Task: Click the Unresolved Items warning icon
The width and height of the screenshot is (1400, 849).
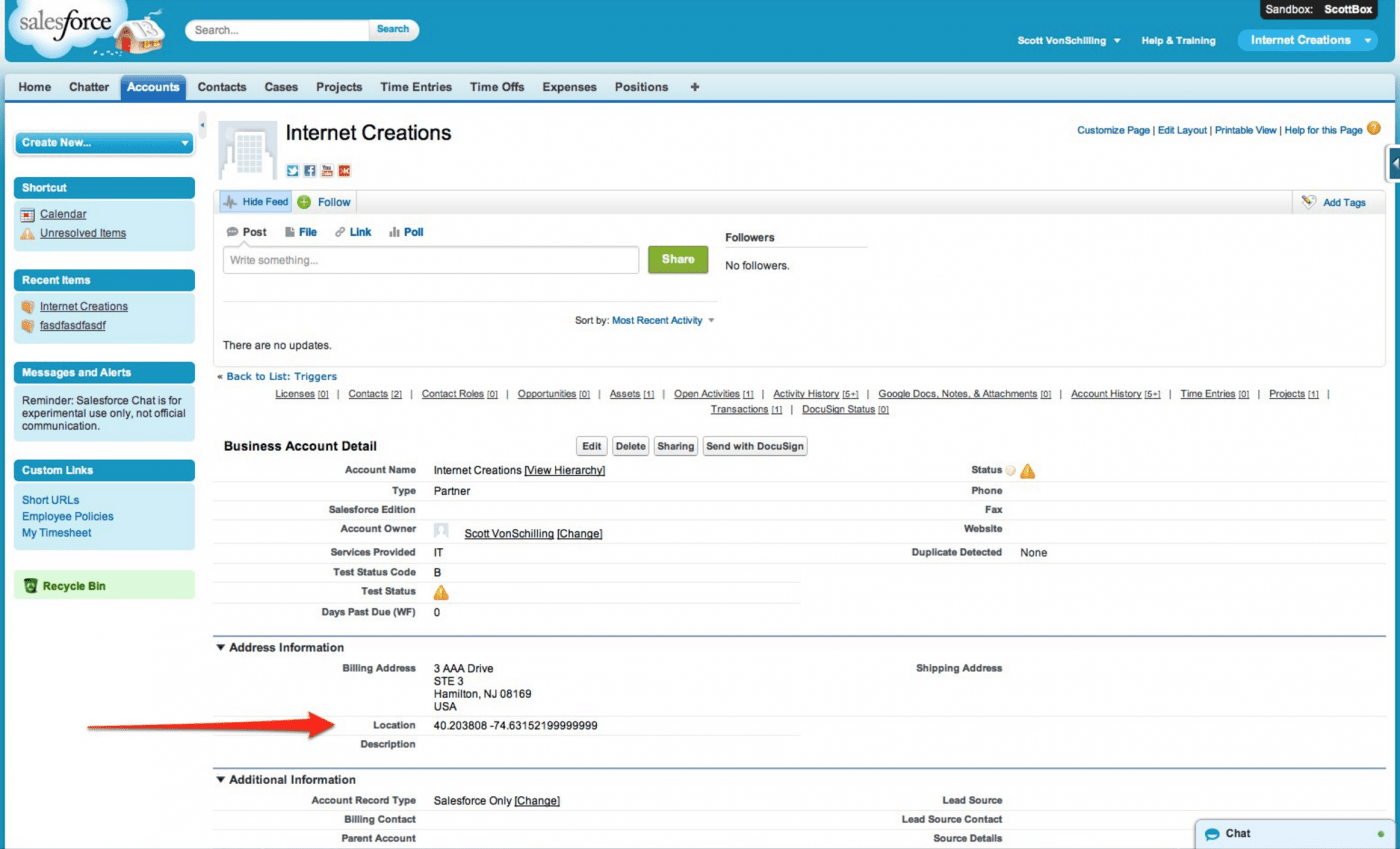Action: coord(28,234)
